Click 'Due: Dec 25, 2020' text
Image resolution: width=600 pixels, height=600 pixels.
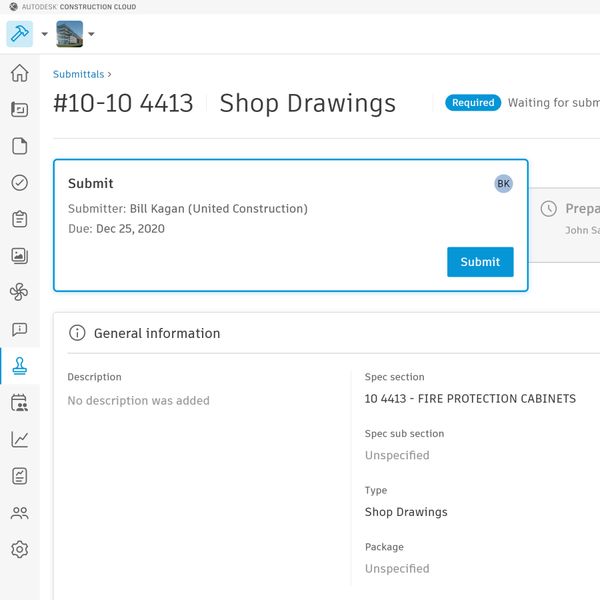point(116,229)
